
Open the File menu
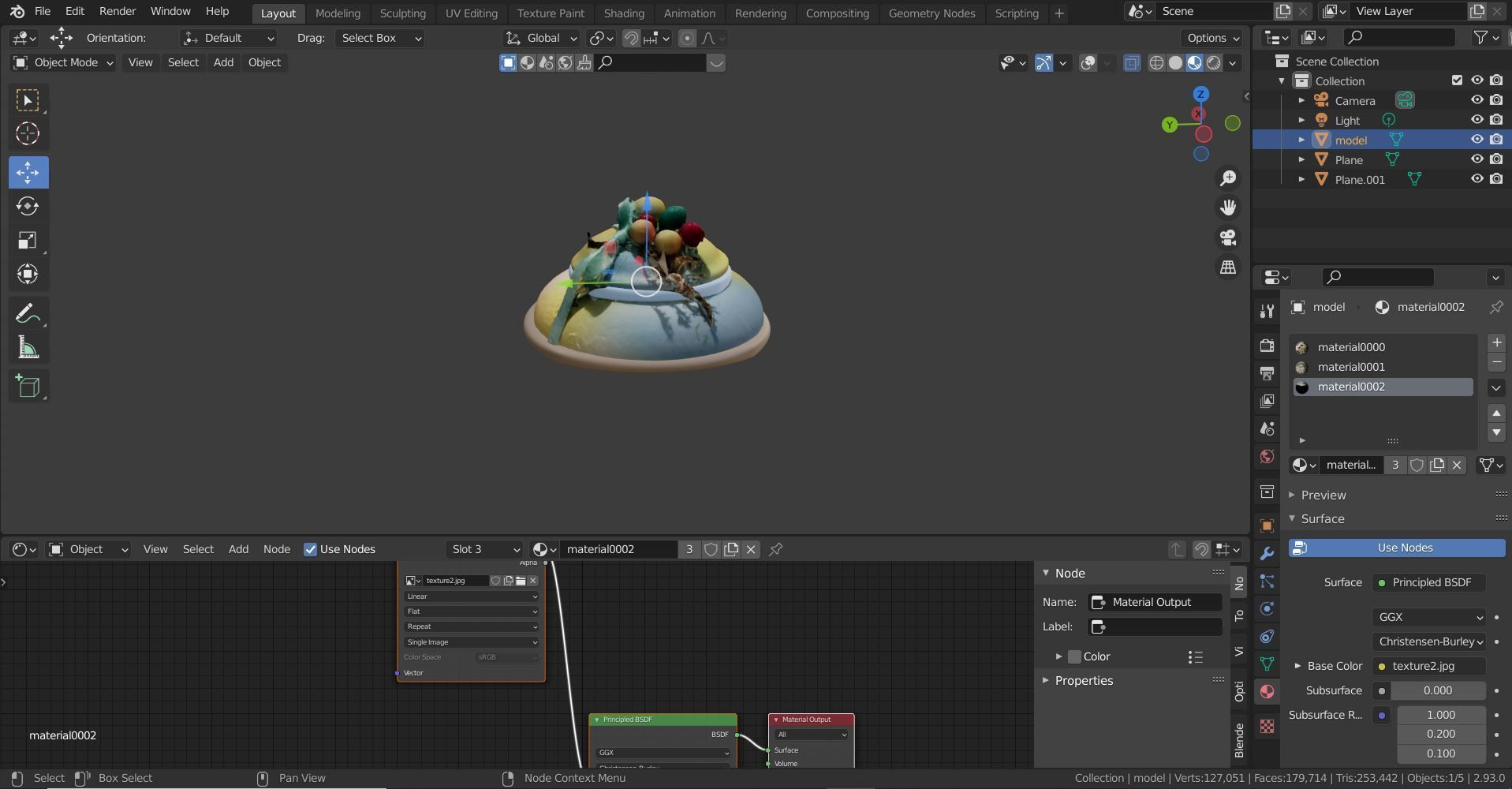click(43, 12)
